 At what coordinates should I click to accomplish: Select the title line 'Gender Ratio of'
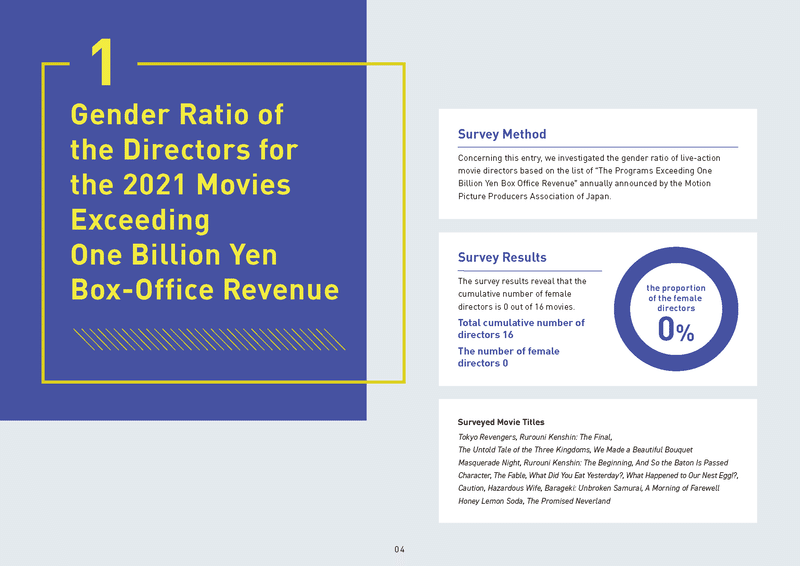pos(177,114)
